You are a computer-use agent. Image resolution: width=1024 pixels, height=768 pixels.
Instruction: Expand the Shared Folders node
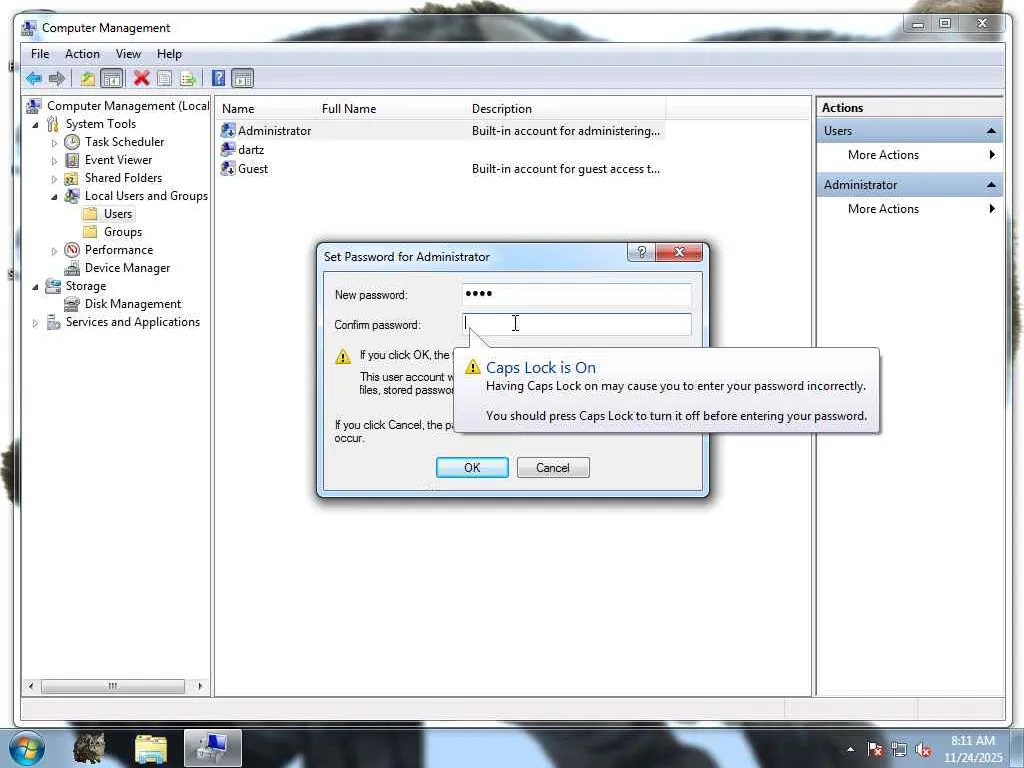(54, 178)
